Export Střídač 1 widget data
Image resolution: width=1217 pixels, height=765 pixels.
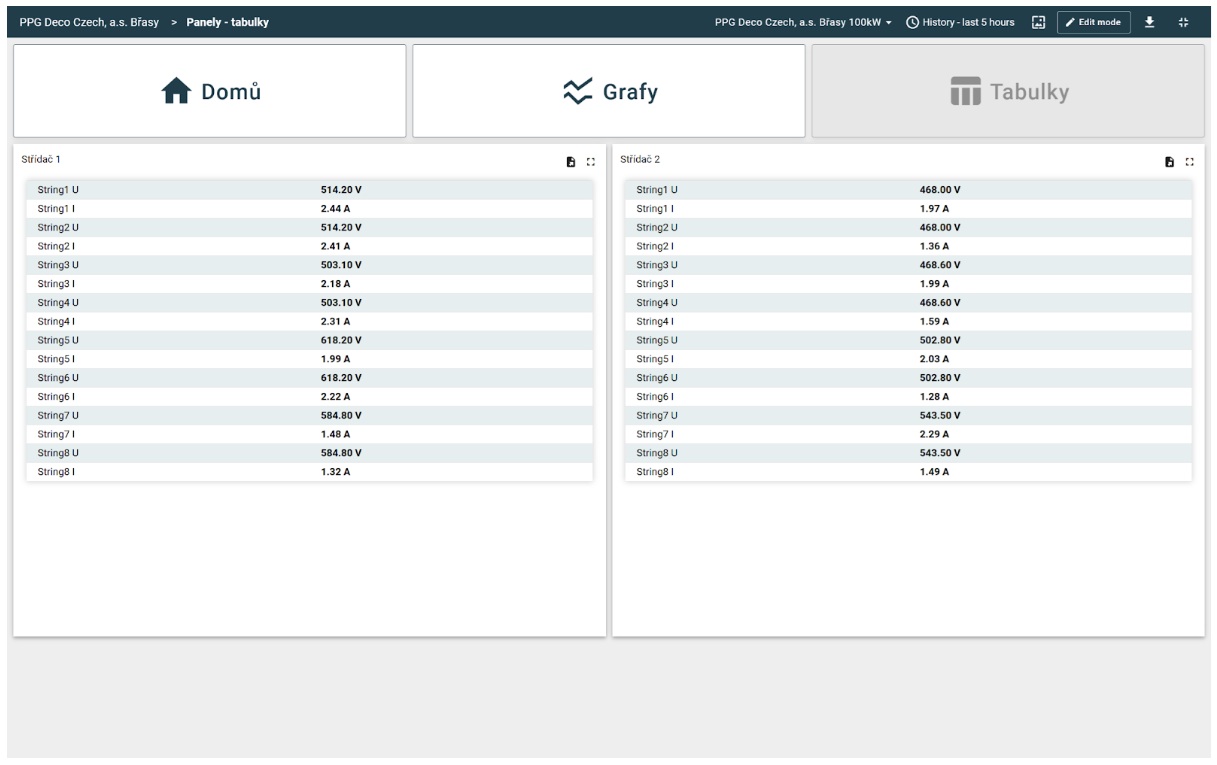pos(570,162)
